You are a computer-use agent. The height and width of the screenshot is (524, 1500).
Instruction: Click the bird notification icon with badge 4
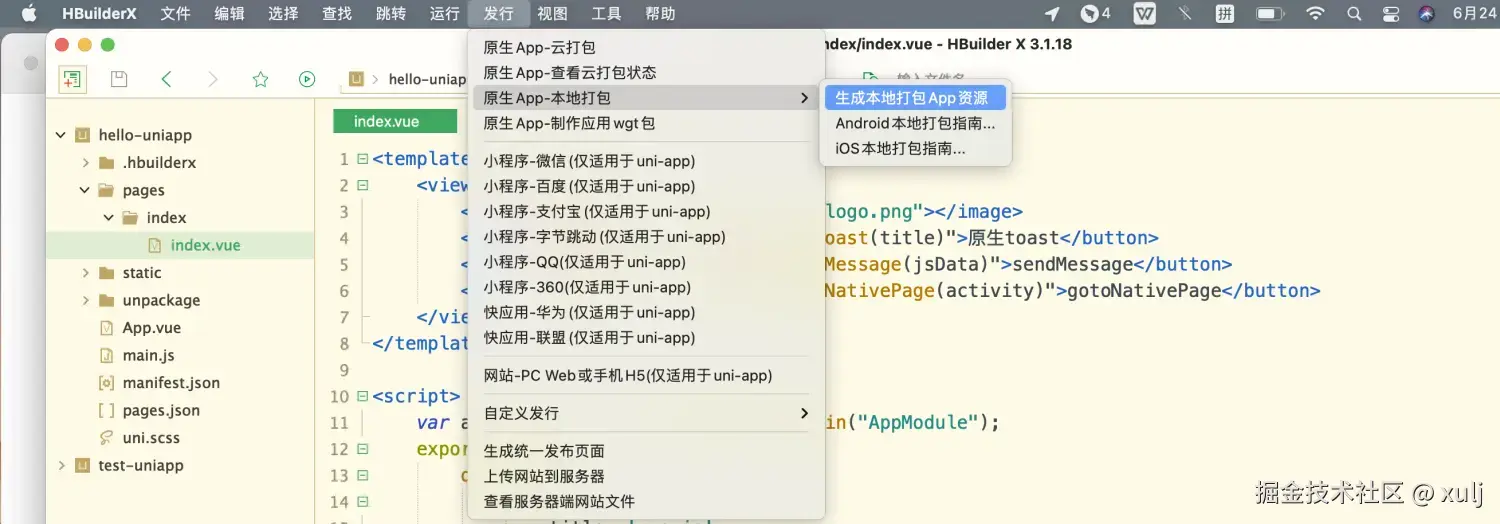click(x=1096, y=13)
